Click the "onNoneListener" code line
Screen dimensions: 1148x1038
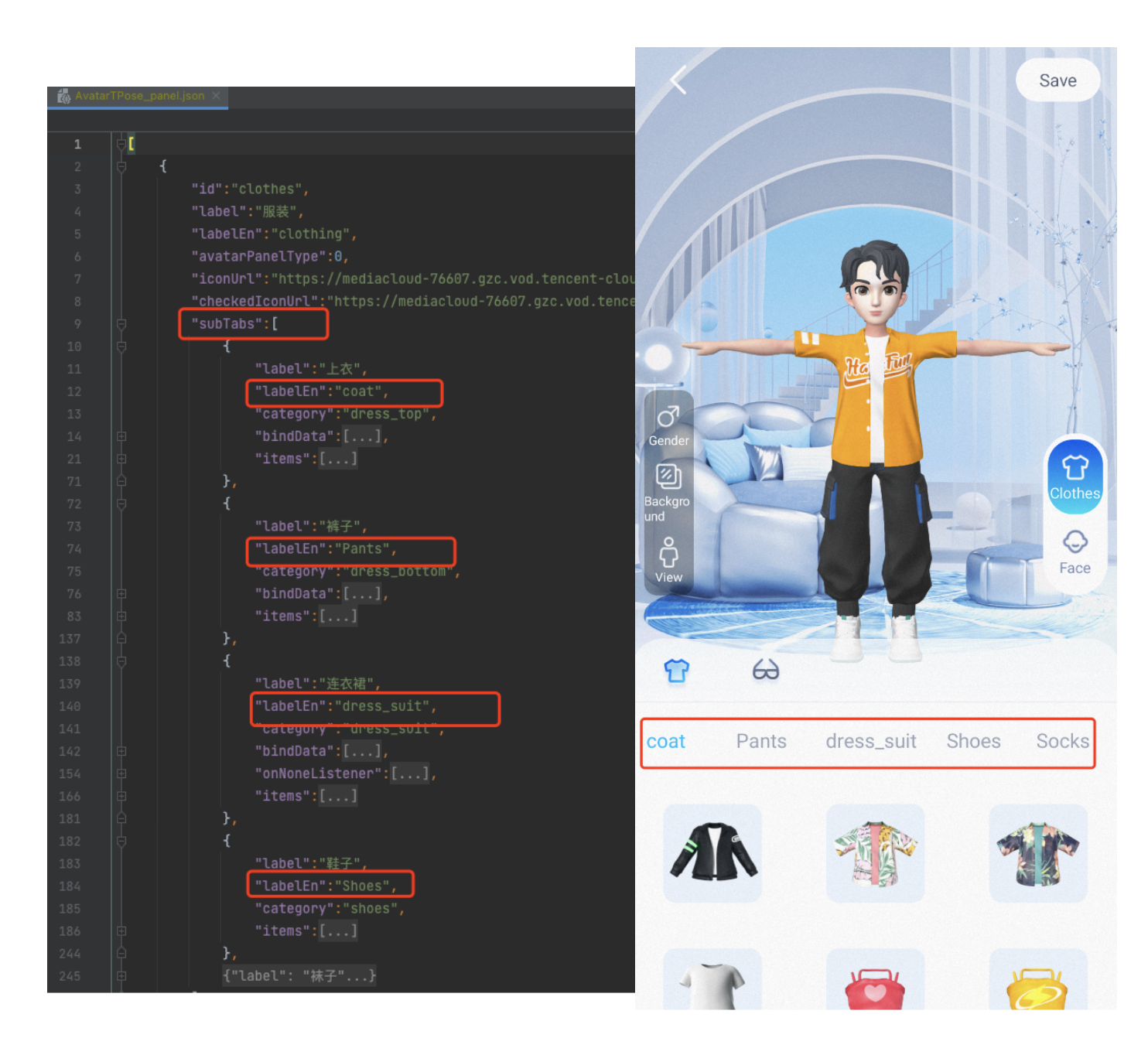pyautogui.click(x=346, y=773)
